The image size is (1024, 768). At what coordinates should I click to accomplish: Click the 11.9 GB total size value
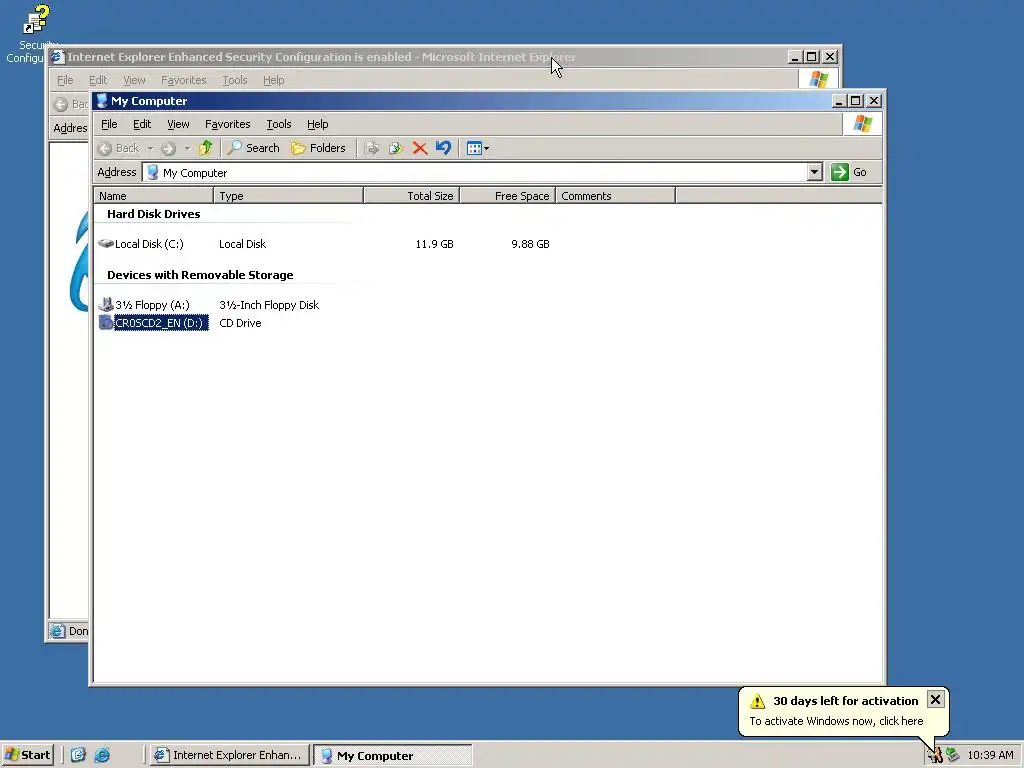[x=434, y=244]
